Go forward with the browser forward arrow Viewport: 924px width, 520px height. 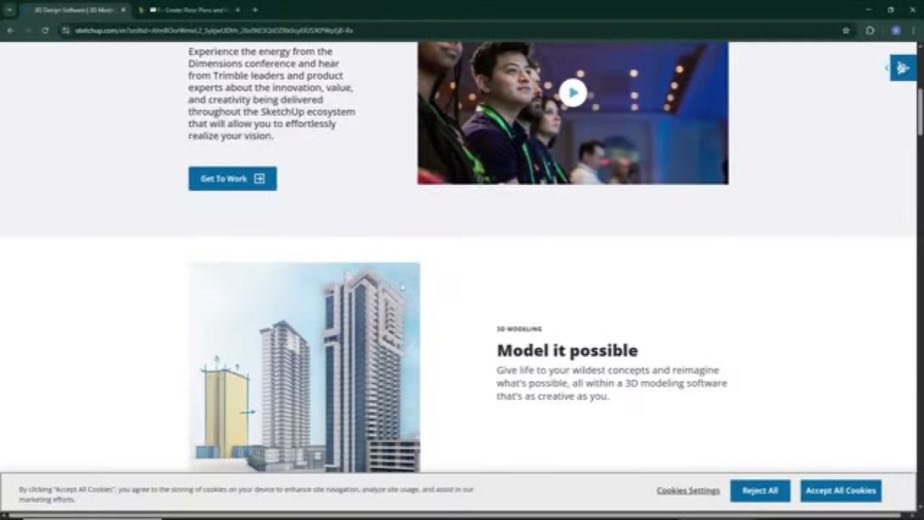point(28,30)
